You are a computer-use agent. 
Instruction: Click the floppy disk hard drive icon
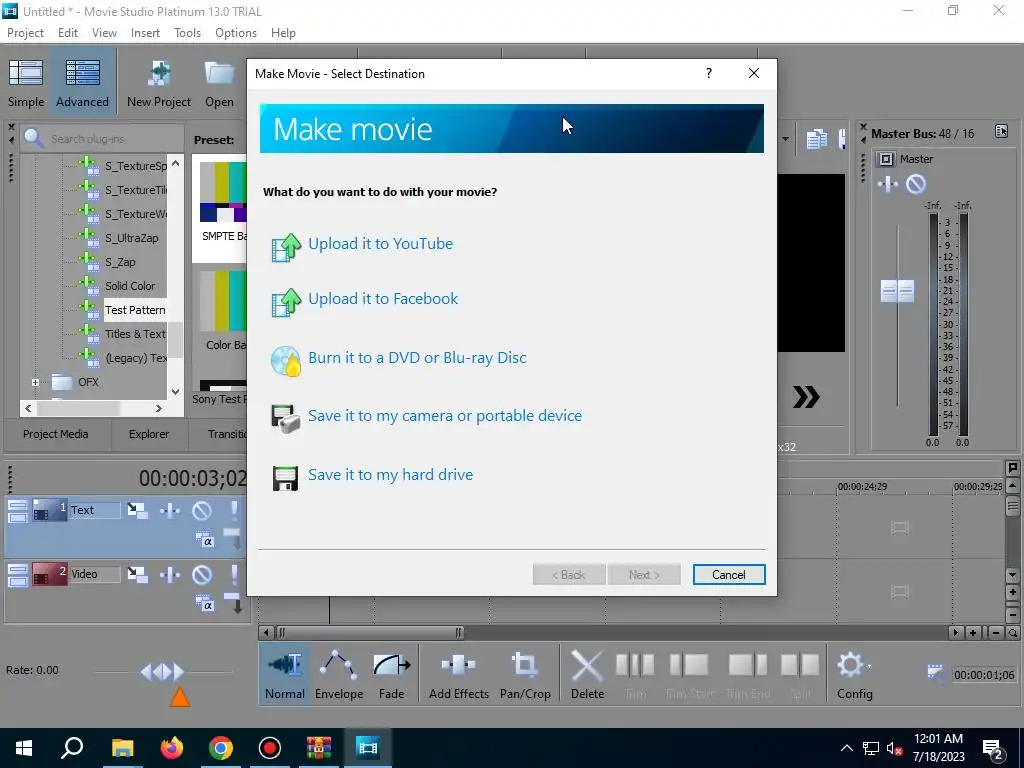coord(285,478)
